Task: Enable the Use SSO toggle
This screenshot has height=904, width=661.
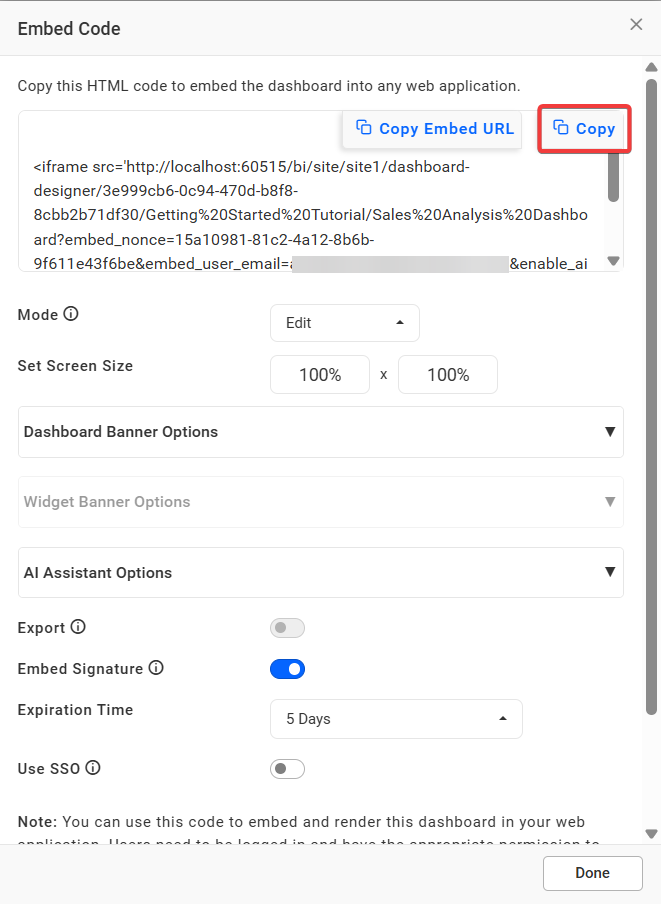Action: pyautogui.click(x=287, y=769)
